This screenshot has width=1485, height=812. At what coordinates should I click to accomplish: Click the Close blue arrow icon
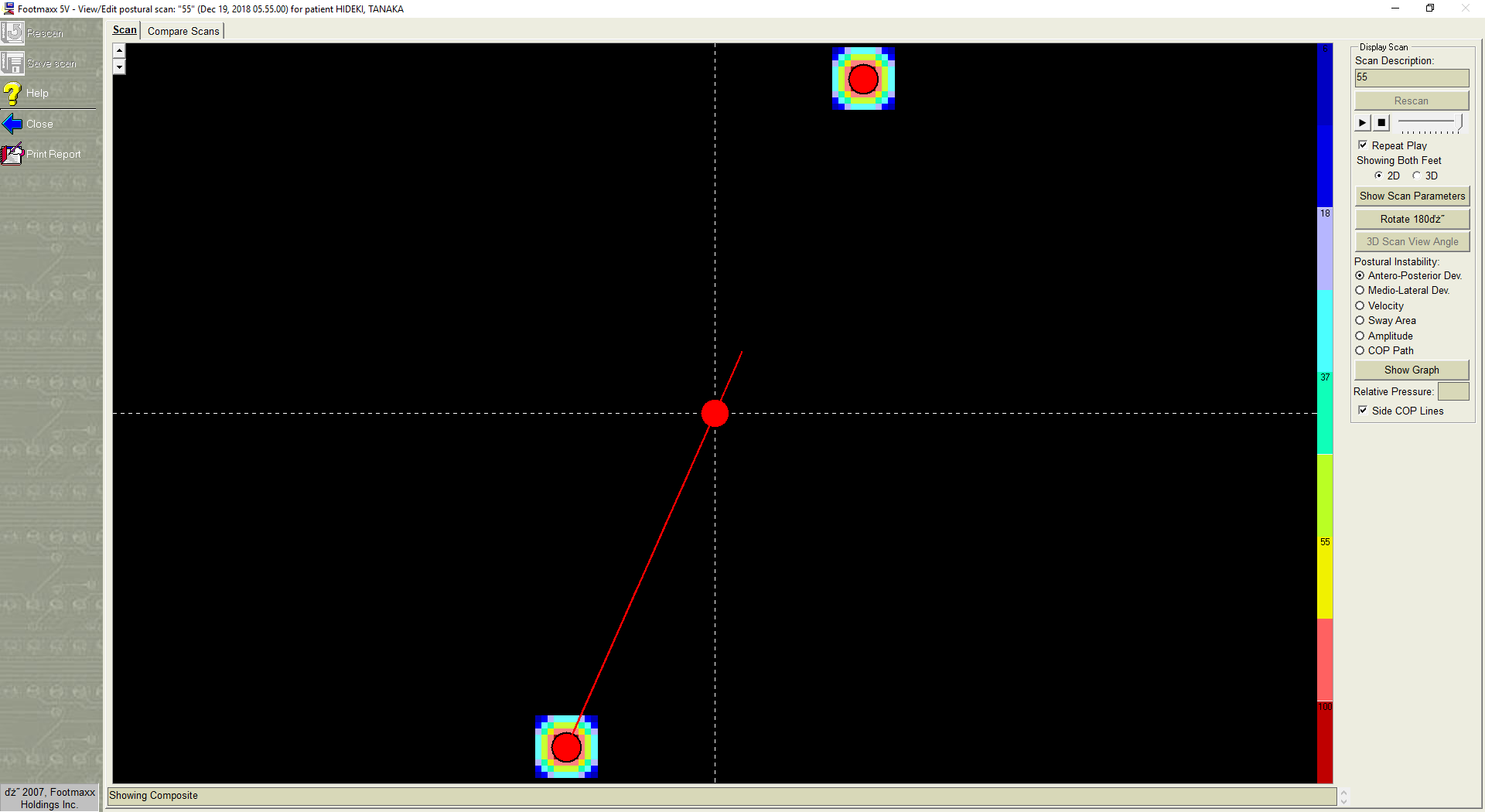point(12,124)
